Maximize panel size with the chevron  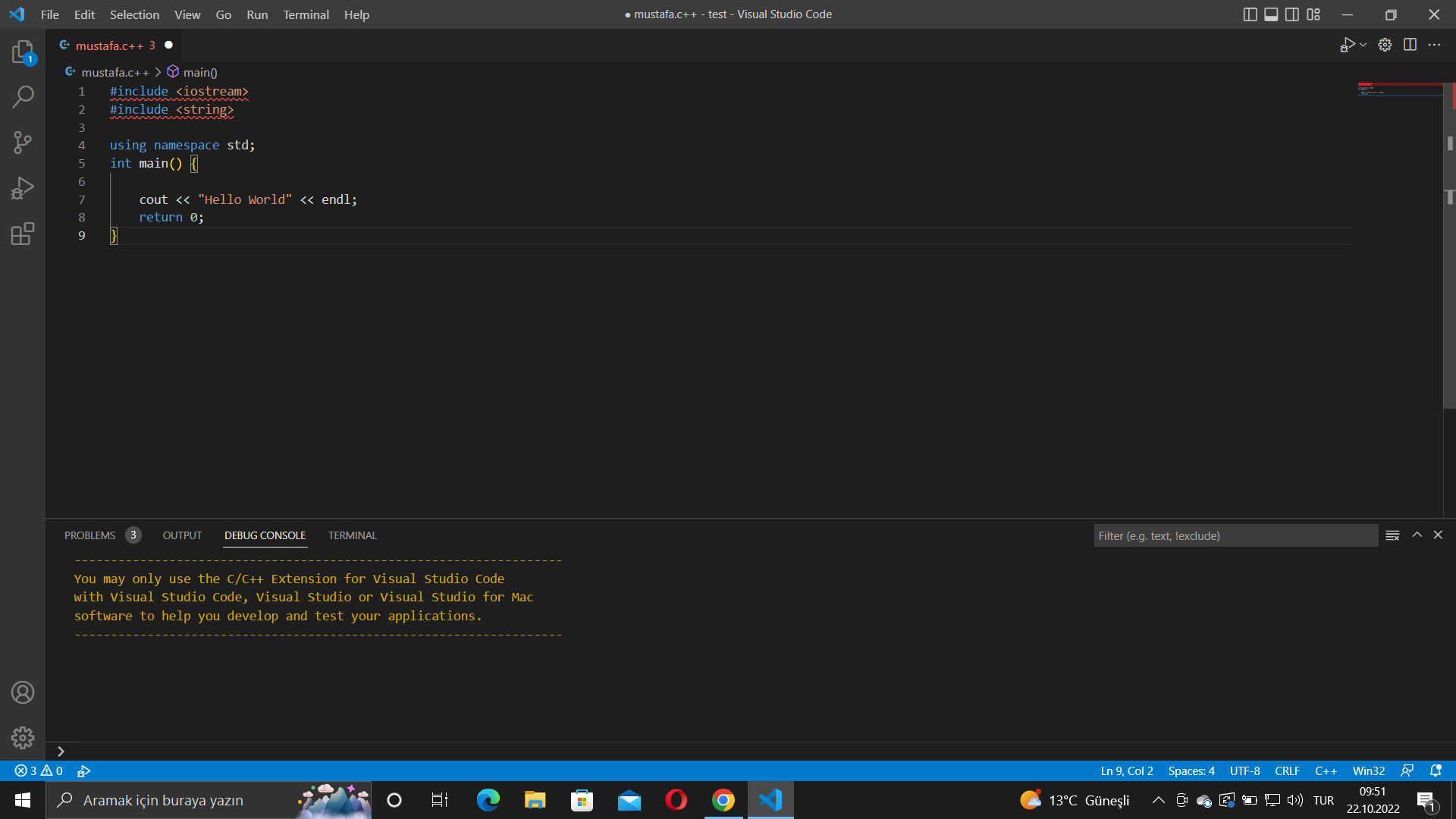point(1417,535)
